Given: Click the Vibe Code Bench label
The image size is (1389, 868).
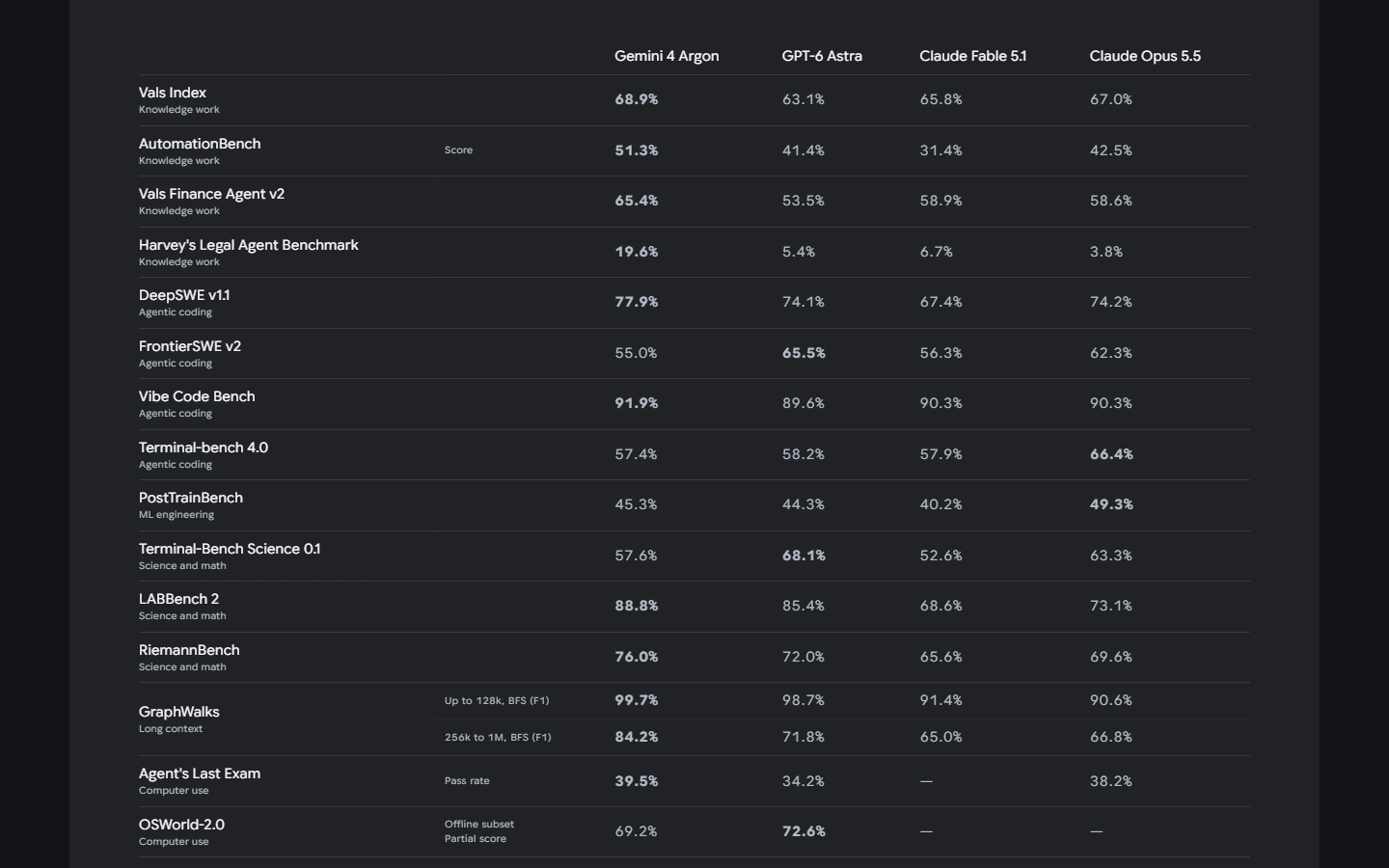Looking at the screenshot, I should pos(197,396).
